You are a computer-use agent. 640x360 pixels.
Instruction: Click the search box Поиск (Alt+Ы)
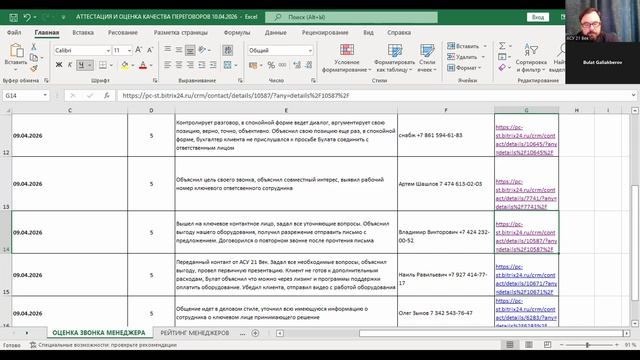pos(351,17)
